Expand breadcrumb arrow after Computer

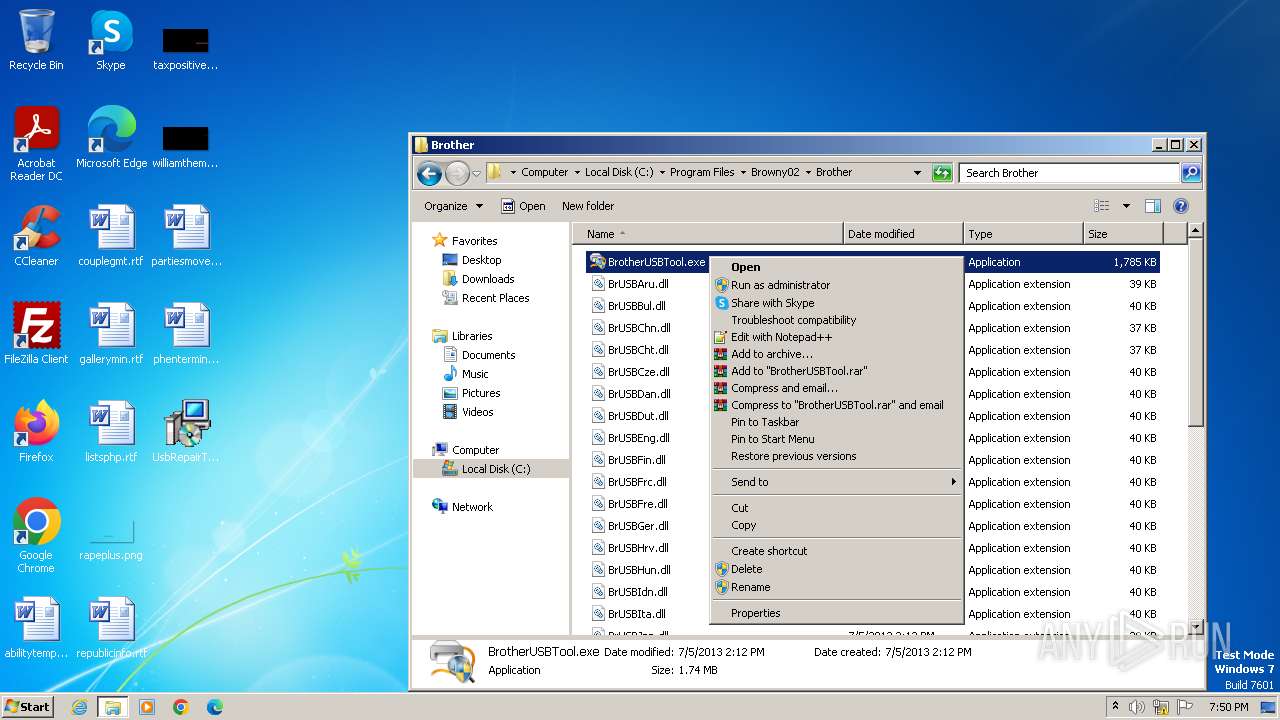pyautogui.click(x=577, y=172)
